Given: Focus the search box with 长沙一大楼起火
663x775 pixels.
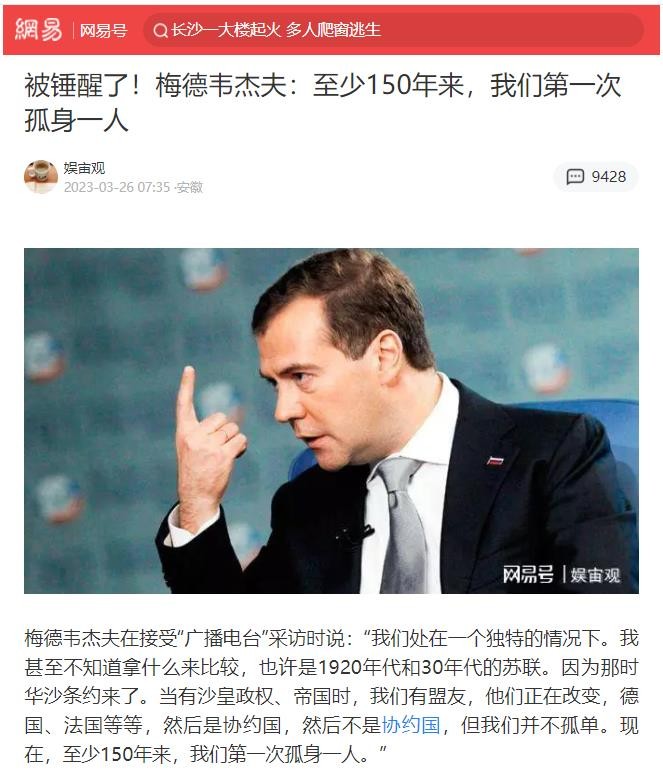Looking at the screenshot, I should (394, 30).
